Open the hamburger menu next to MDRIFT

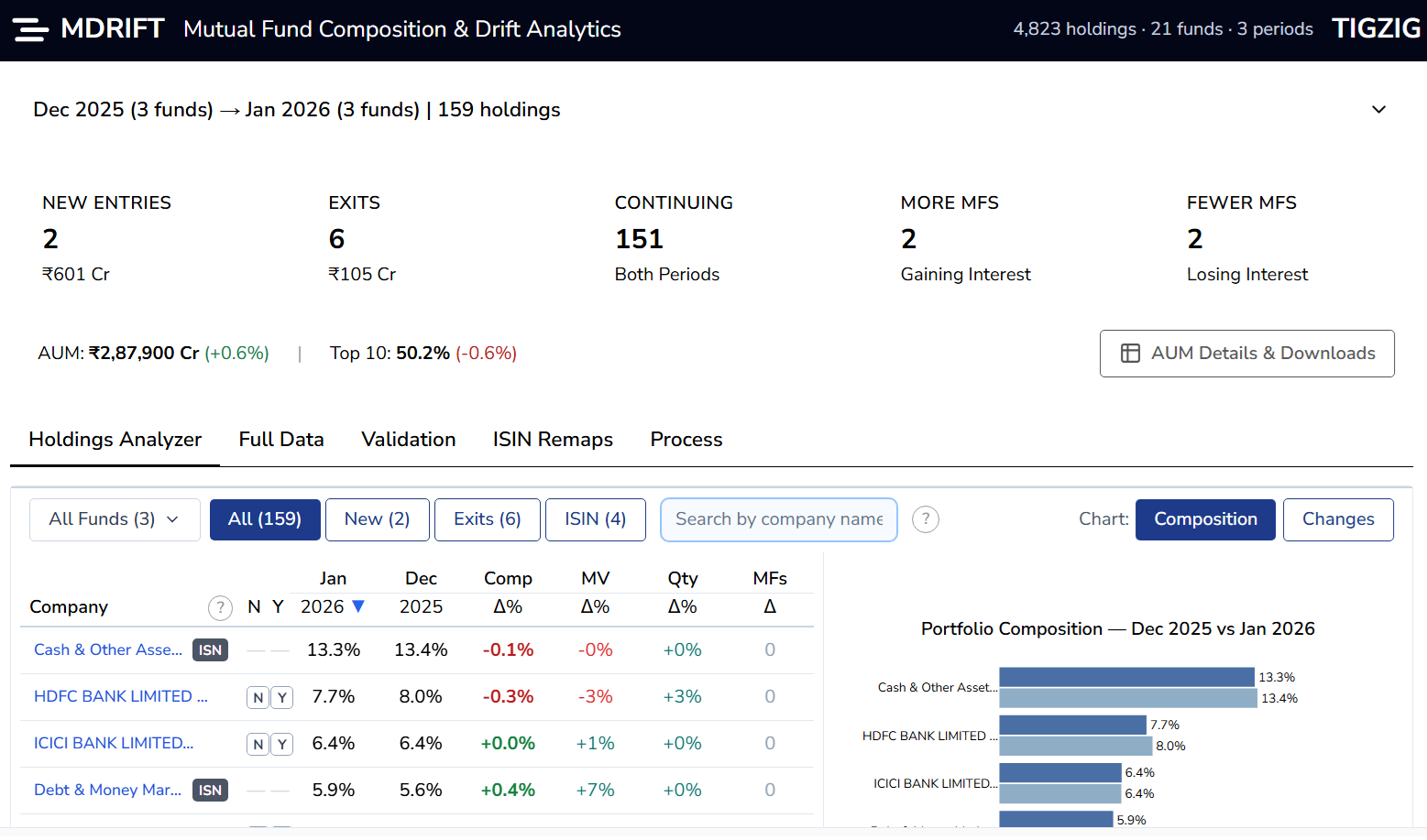click(30, 30)
